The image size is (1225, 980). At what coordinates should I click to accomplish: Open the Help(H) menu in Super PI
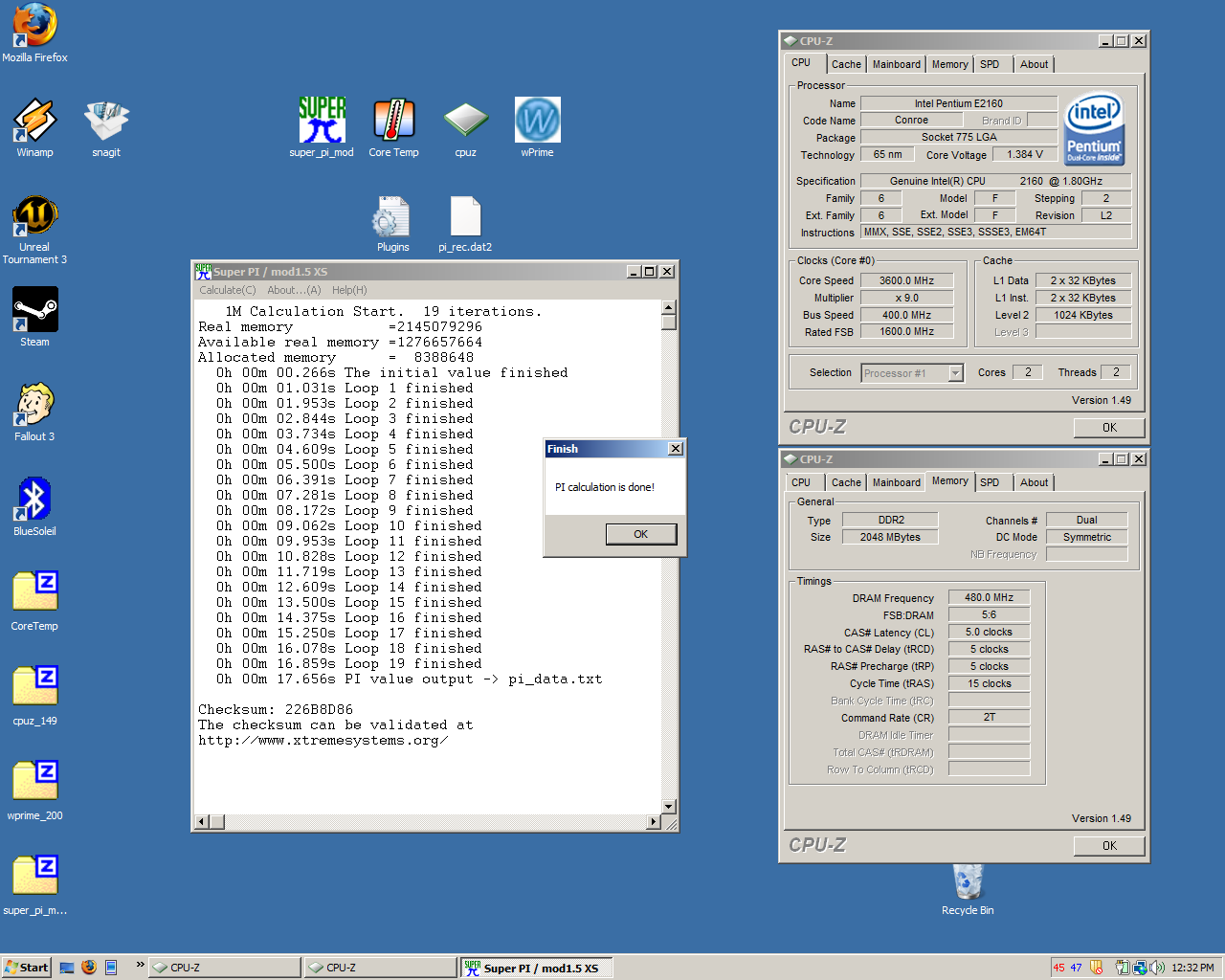[349, 290]
